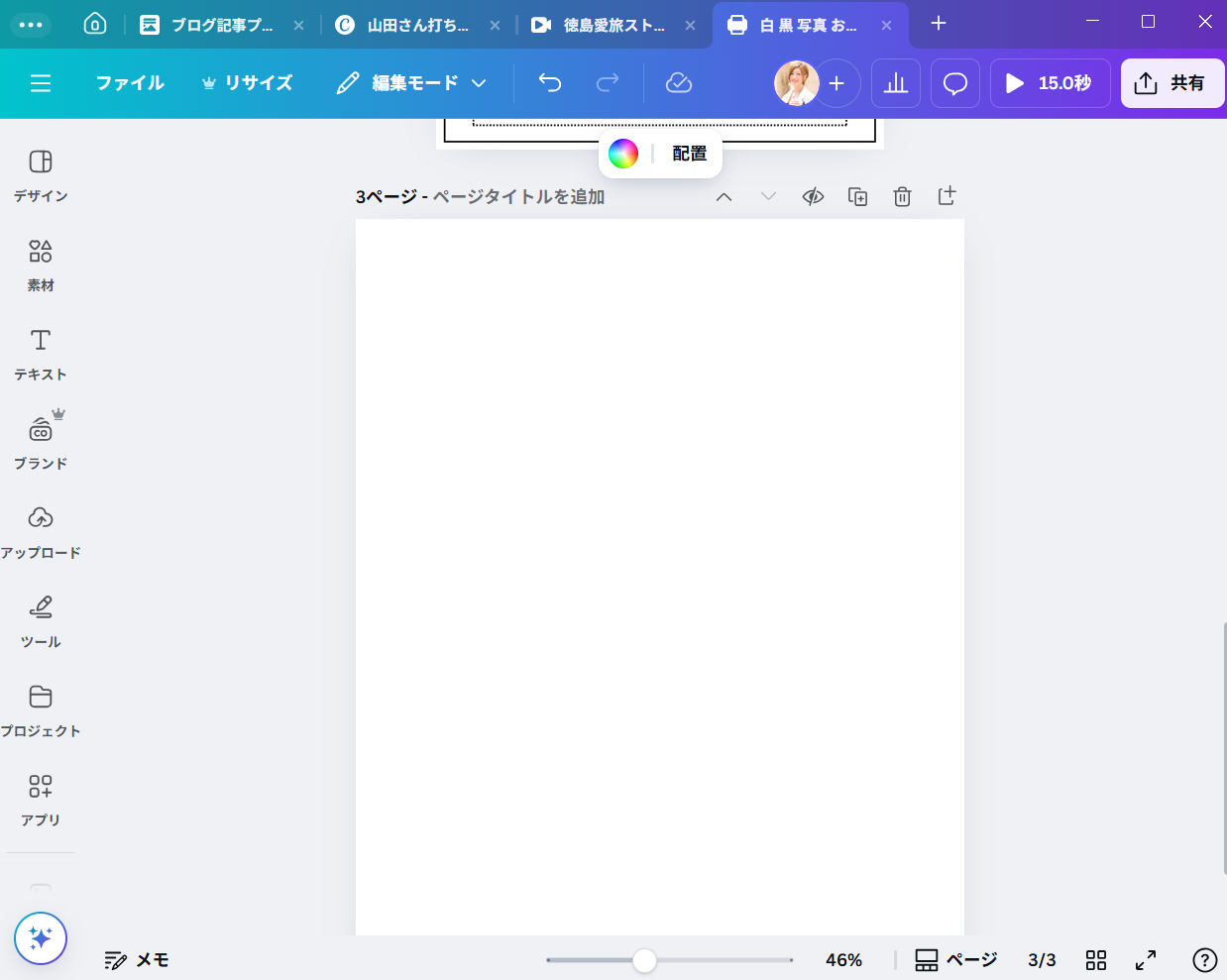This screenshot has width=1227, height=980.
Task: Open the hamburger main menu
Action: [x=41, y=83]
